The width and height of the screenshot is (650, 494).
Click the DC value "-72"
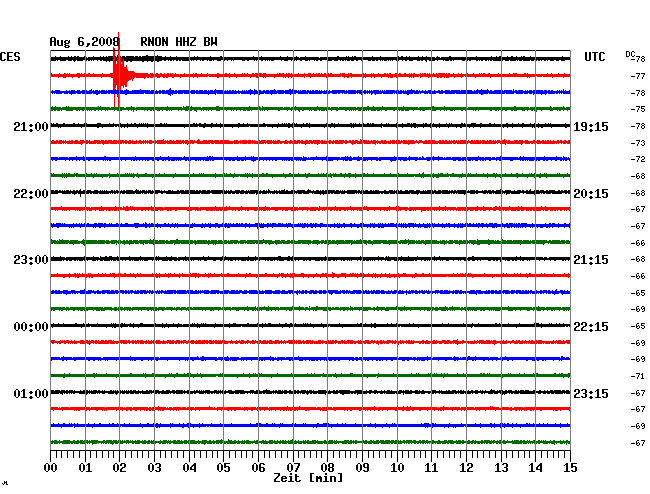638,159
